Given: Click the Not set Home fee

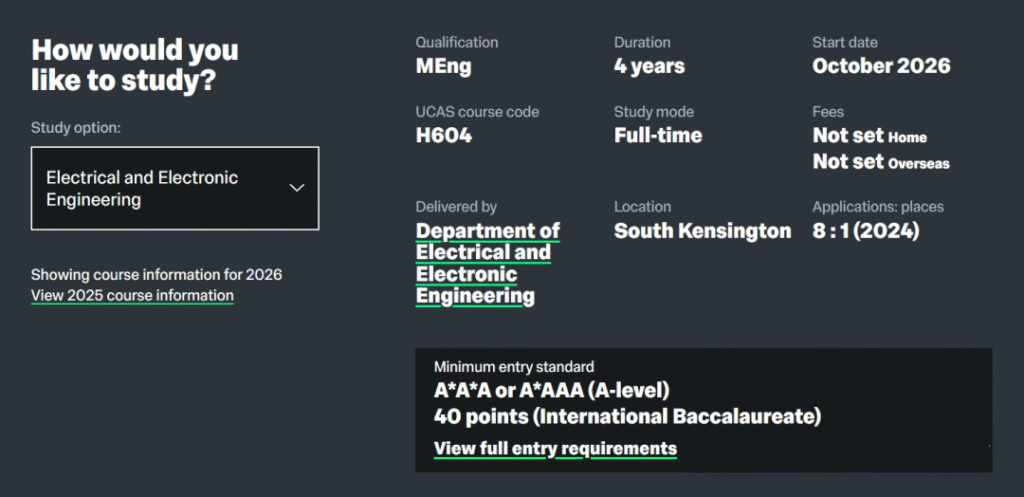Looking at the screenshot, I should [869, 136].
